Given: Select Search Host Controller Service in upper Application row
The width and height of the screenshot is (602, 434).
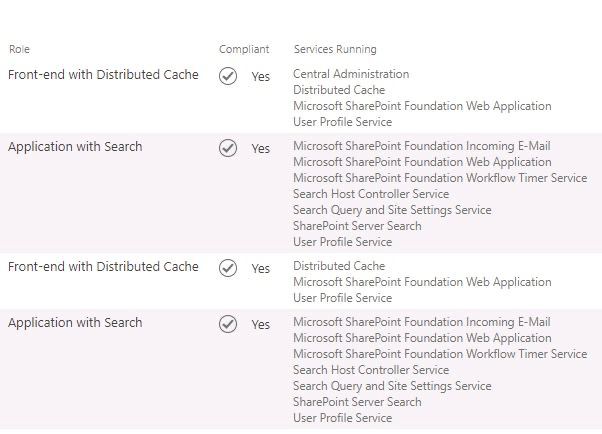Looking at the screenshot, I should tap(371, 194).
